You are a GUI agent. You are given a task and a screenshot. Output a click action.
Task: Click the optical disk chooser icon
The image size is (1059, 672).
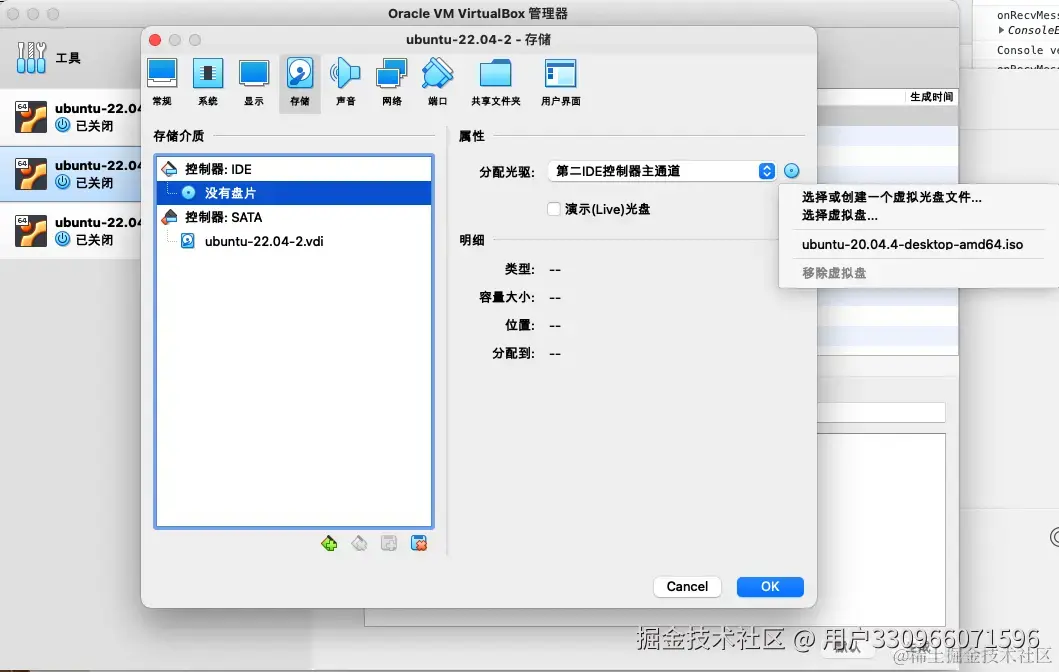(x=792, y=171)
